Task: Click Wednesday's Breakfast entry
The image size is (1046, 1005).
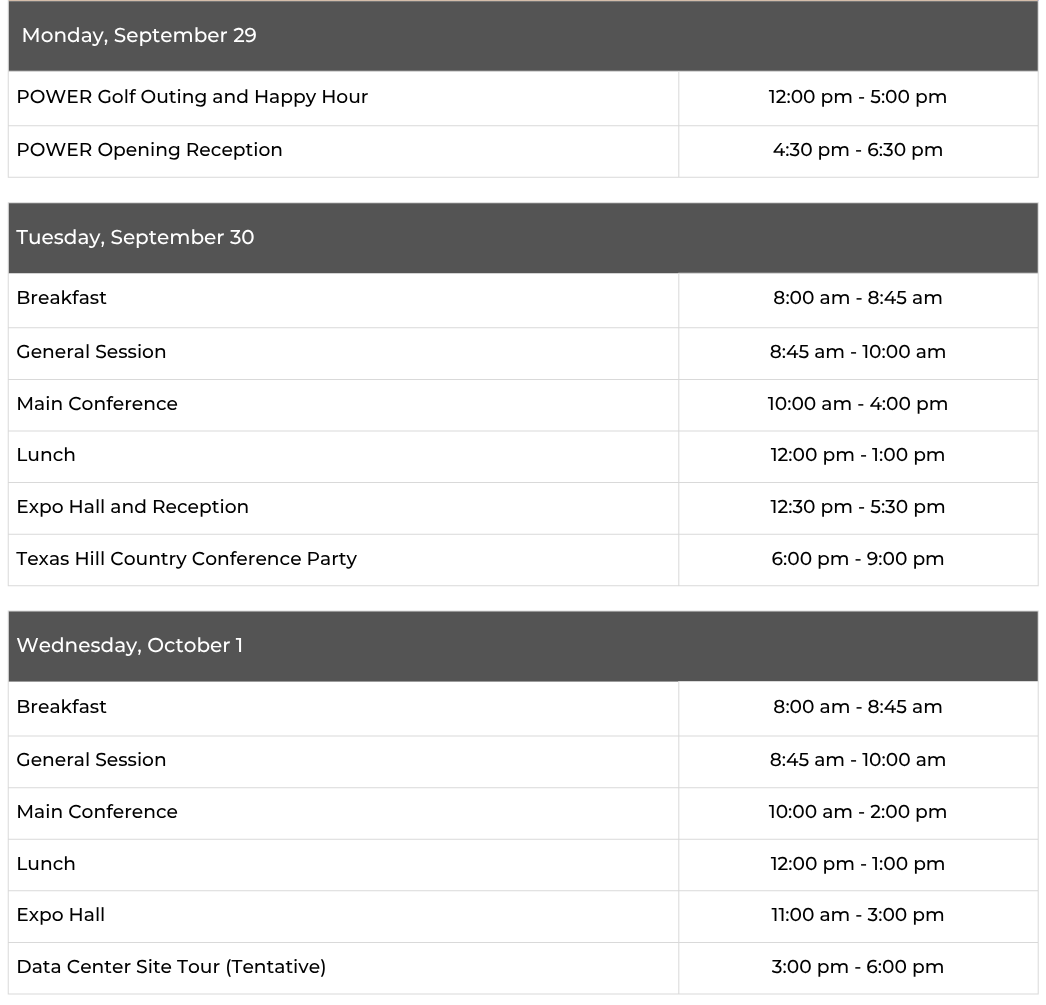Action: 61,707
